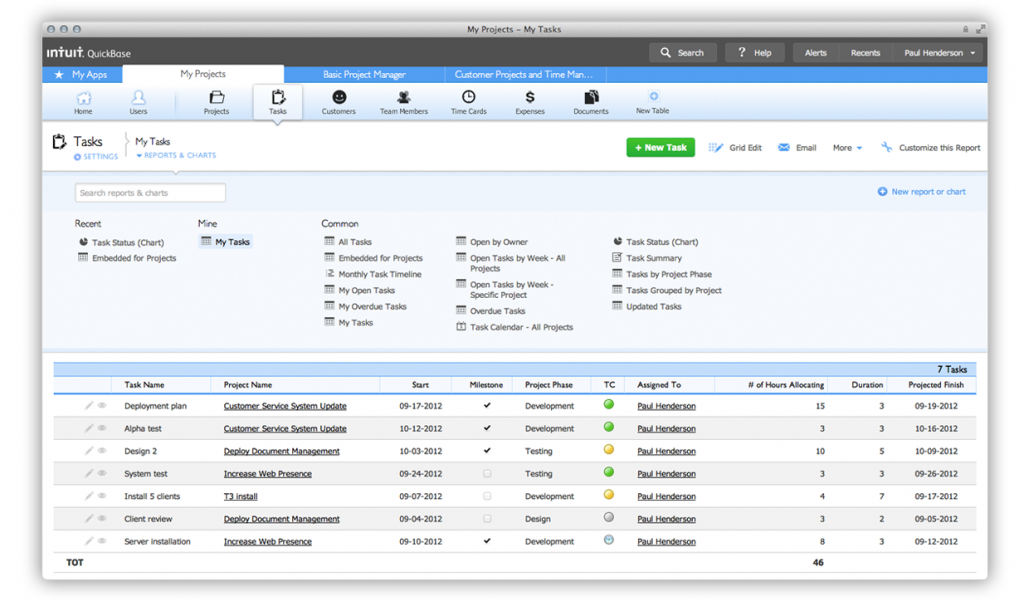
Task: Open the Projects table icon
Action: coord(216,98)
